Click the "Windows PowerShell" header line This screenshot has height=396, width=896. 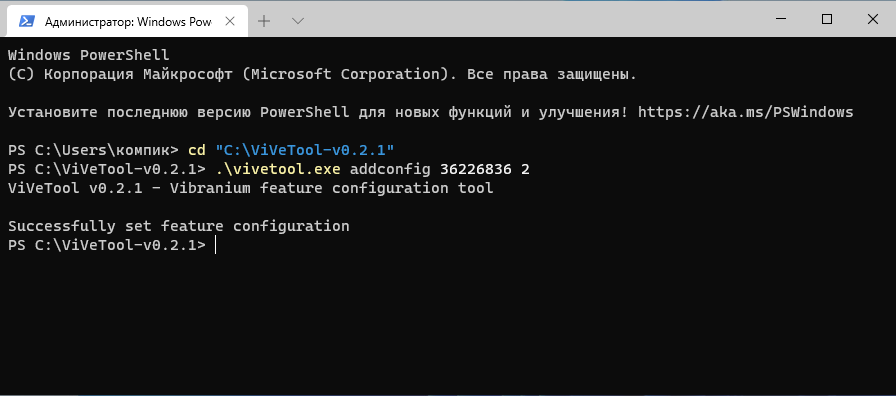point(89,55)
